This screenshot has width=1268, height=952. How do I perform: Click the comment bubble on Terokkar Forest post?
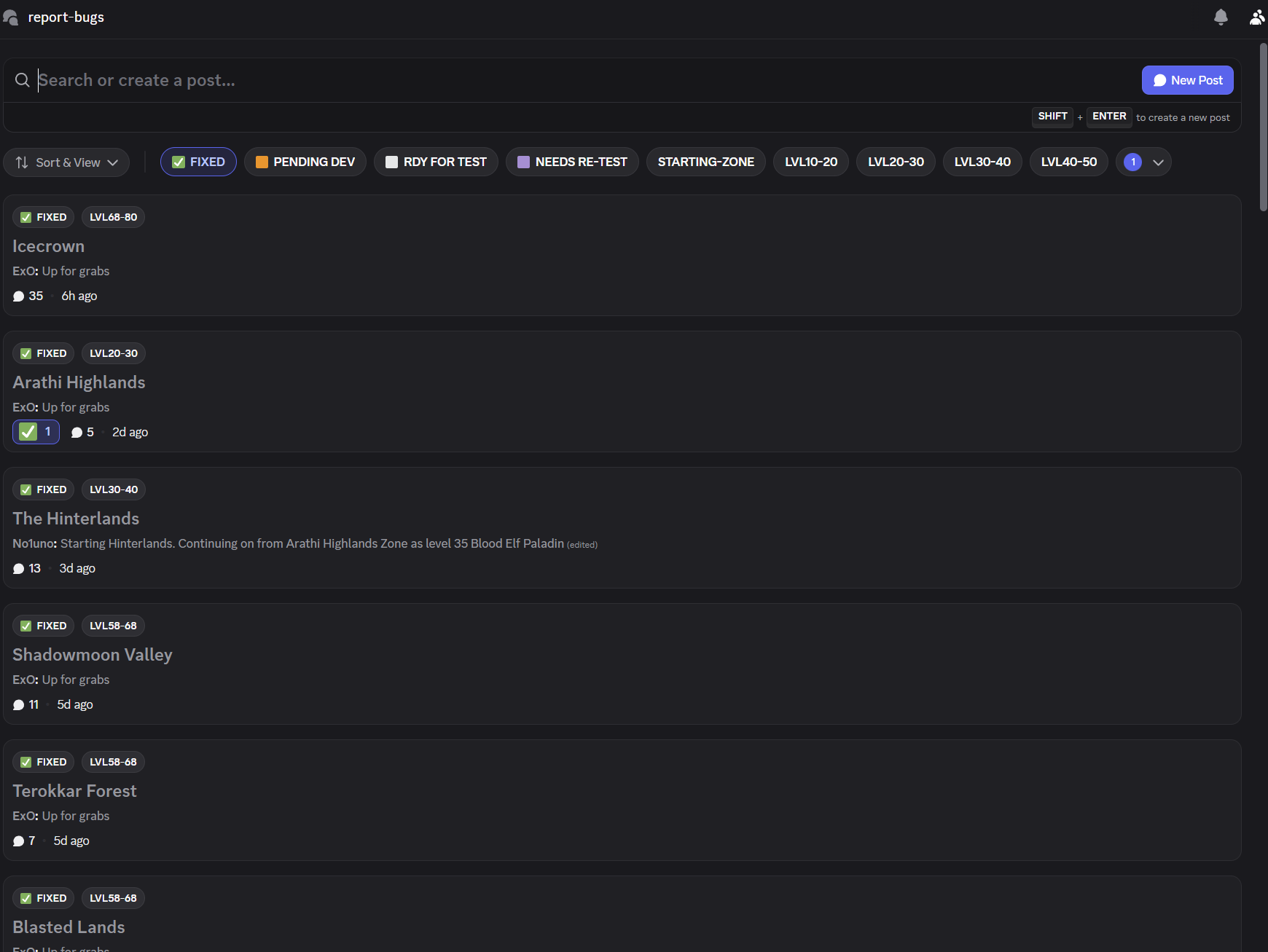(19, 841)
